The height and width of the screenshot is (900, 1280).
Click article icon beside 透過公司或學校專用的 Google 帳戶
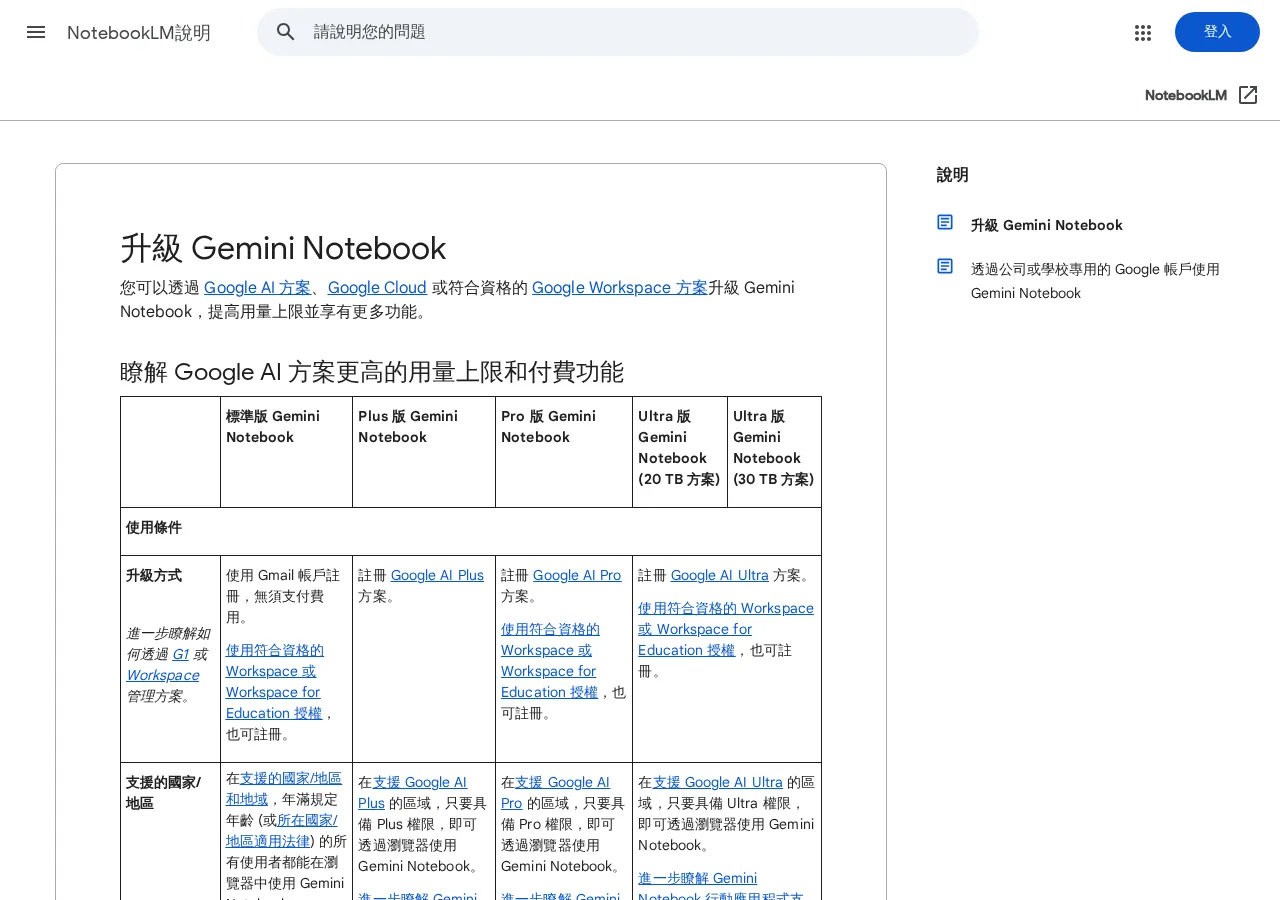point(945,266)
